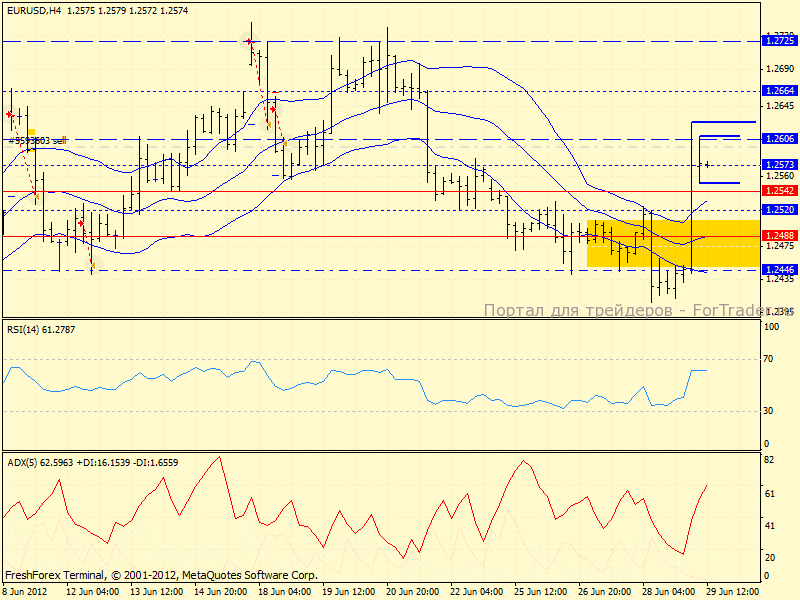Click the RSI(14) 61.2787 indicator label
Image resolution: width=800 pixels, height=600 pixels.
click(41, 330)
